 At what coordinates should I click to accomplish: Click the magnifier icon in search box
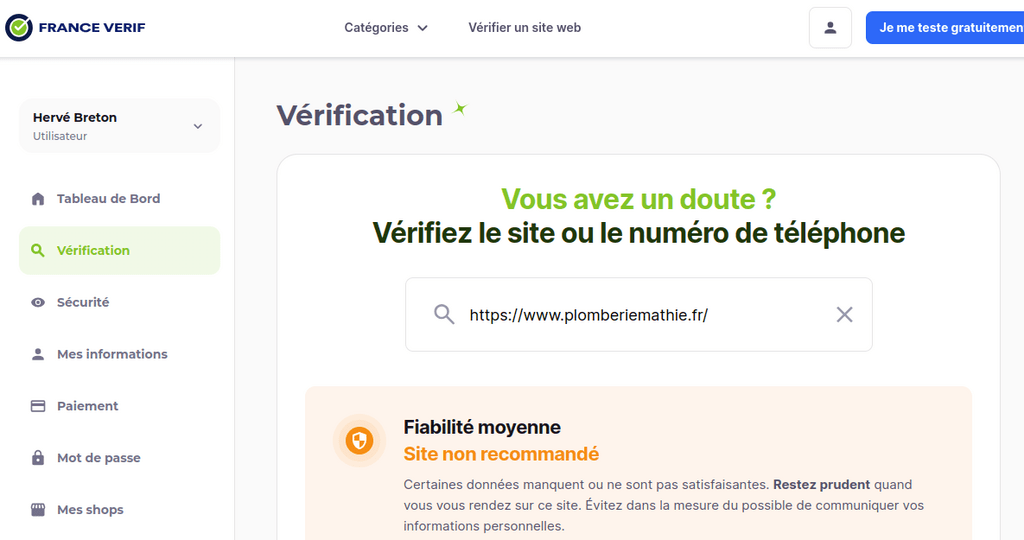(x=444, y=315)
